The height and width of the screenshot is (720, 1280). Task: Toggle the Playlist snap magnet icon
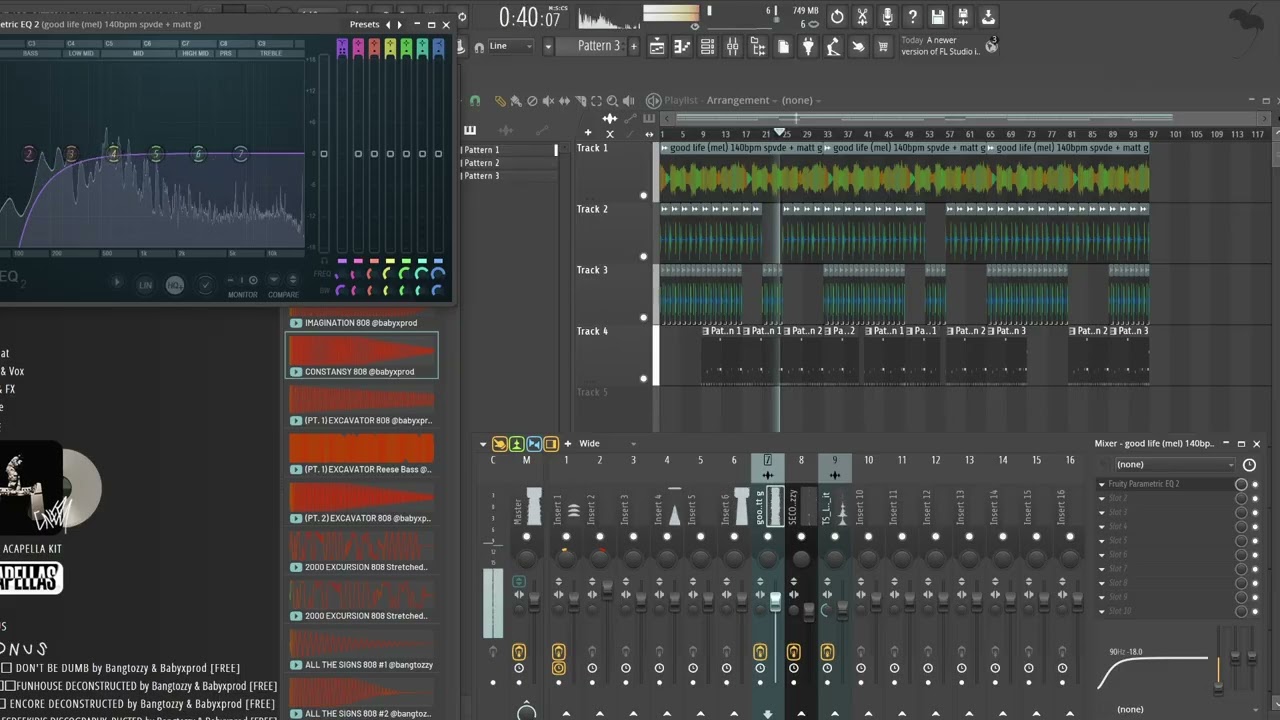(475, 101)
